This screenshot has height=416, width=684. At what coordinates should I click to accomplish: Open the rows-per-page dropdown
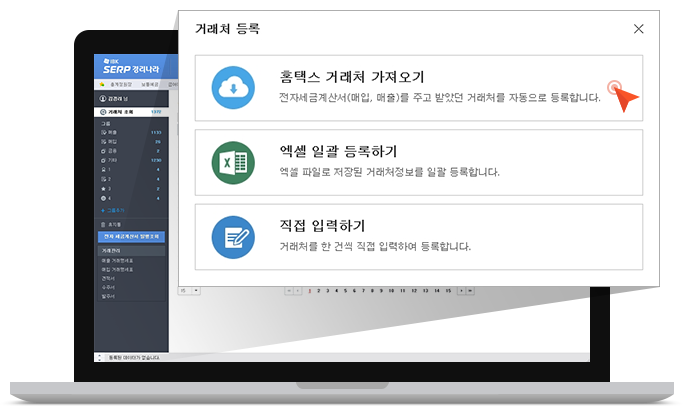[190, 290]
